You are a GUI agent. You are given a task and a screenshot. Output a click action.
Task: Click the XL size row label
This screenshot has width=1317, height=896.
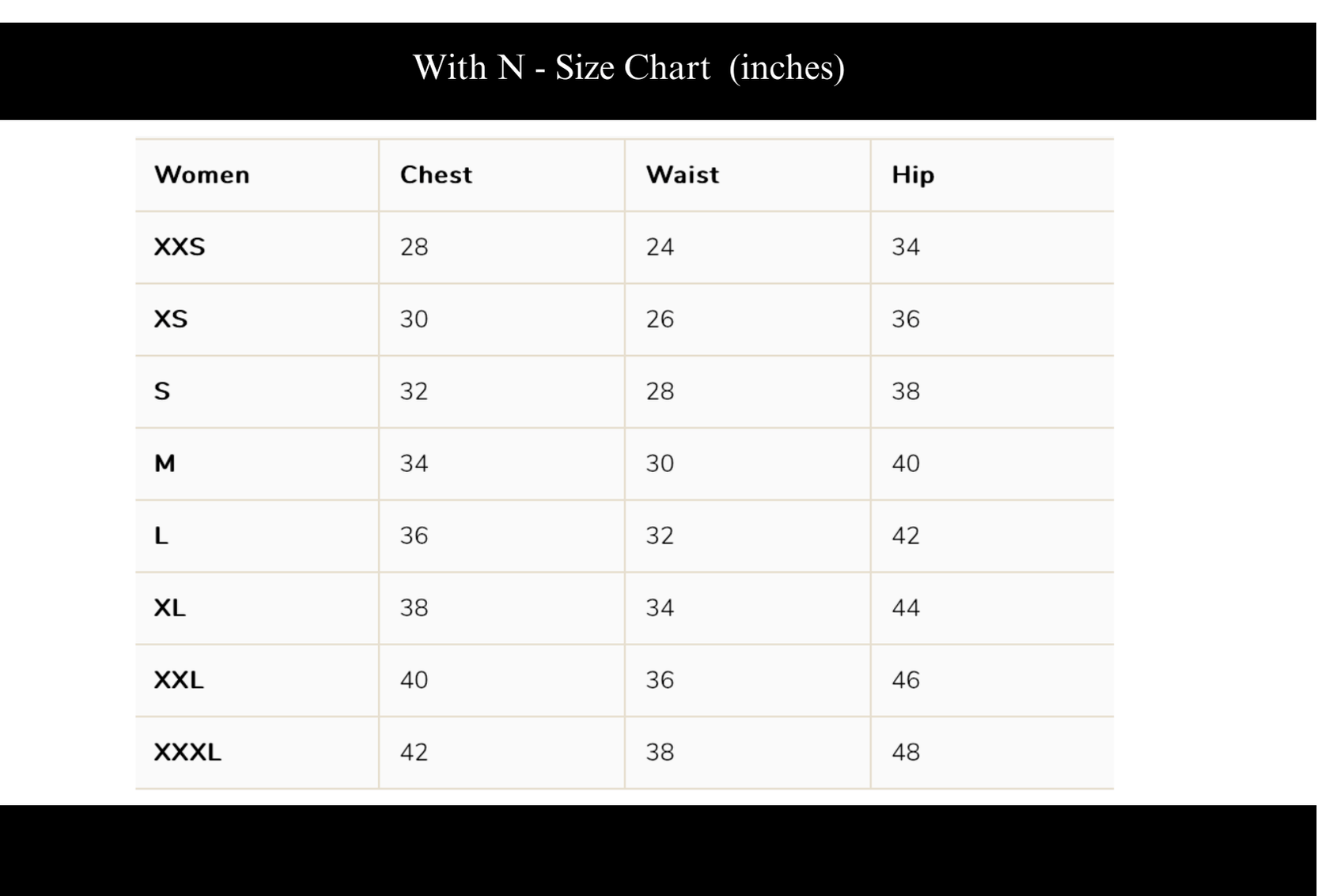pos(170,607)
